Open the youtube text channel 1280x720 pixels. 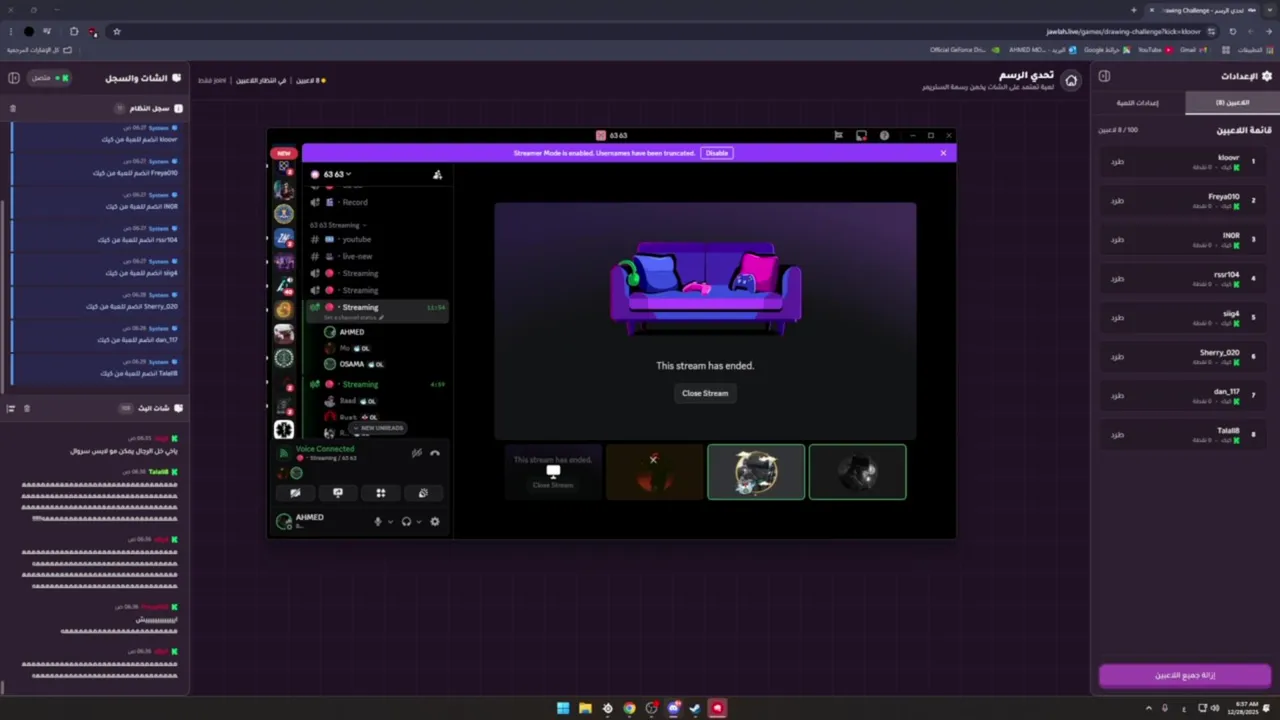(357, 239)
